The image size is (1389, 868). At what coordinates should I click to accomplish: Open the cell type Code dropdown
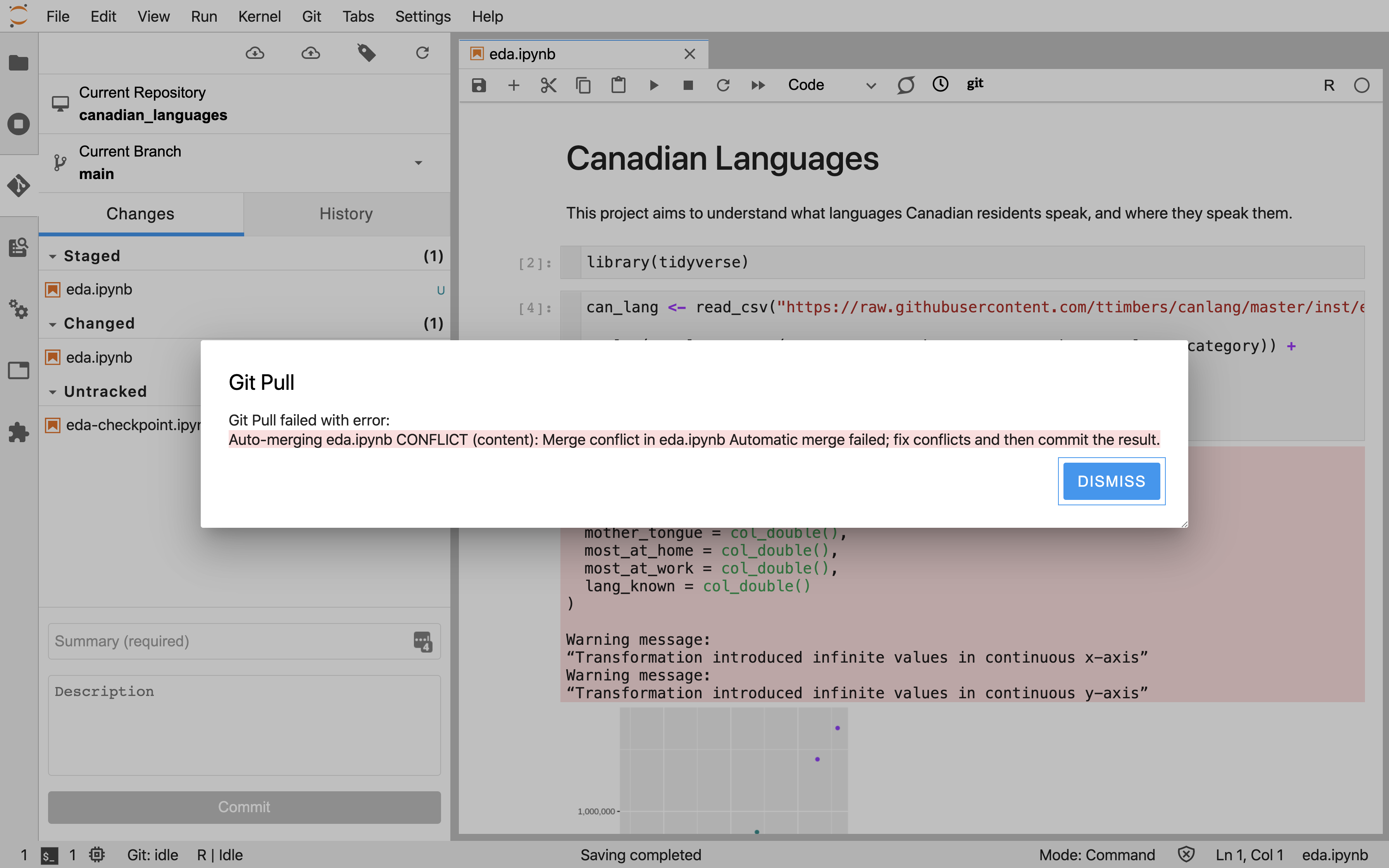click(x=832, y=86)
